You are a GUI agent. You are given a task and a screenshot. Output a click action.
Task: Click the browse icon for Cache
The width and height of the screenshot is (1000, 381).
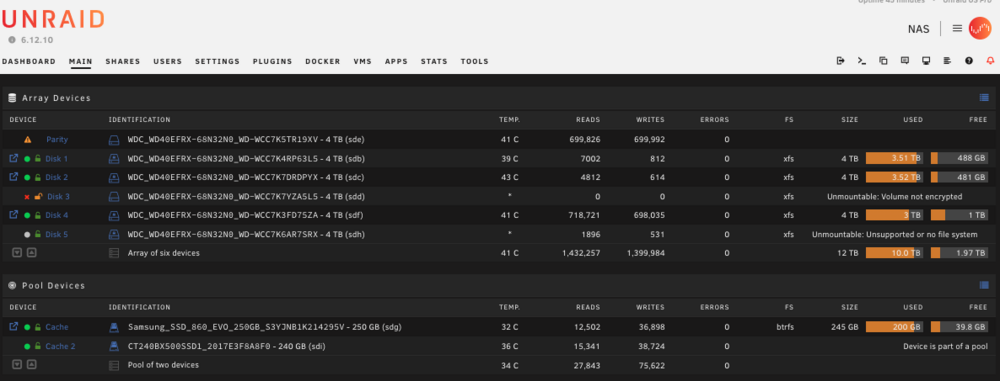[x=13, y=327]
